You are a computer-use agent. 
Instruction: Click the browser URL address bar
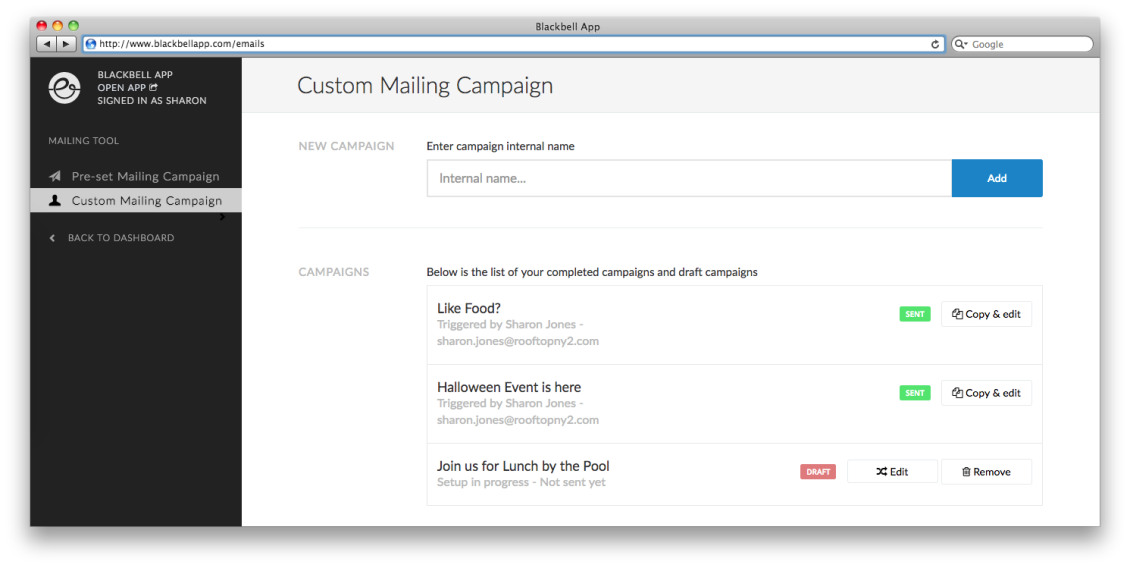(x=512, y=44)
